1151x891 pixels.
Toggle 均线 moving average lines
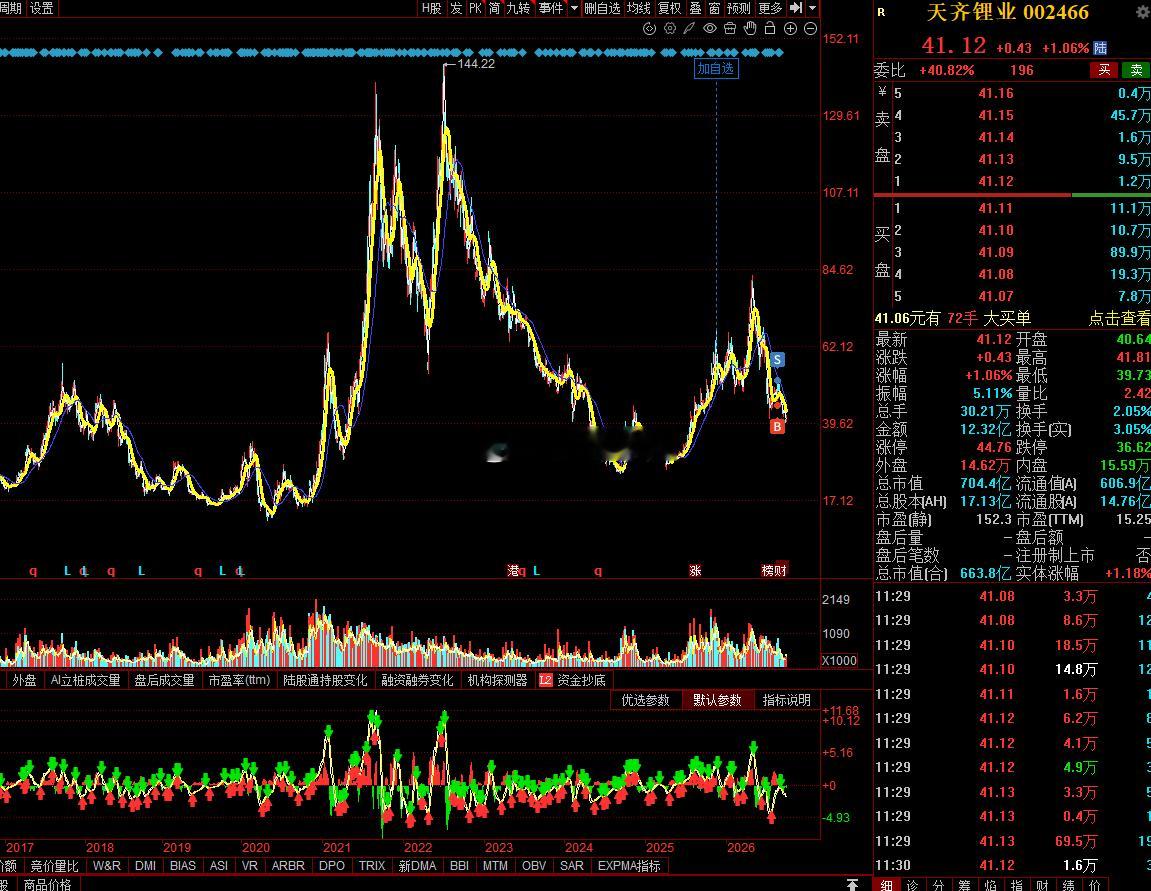point(639,8)
